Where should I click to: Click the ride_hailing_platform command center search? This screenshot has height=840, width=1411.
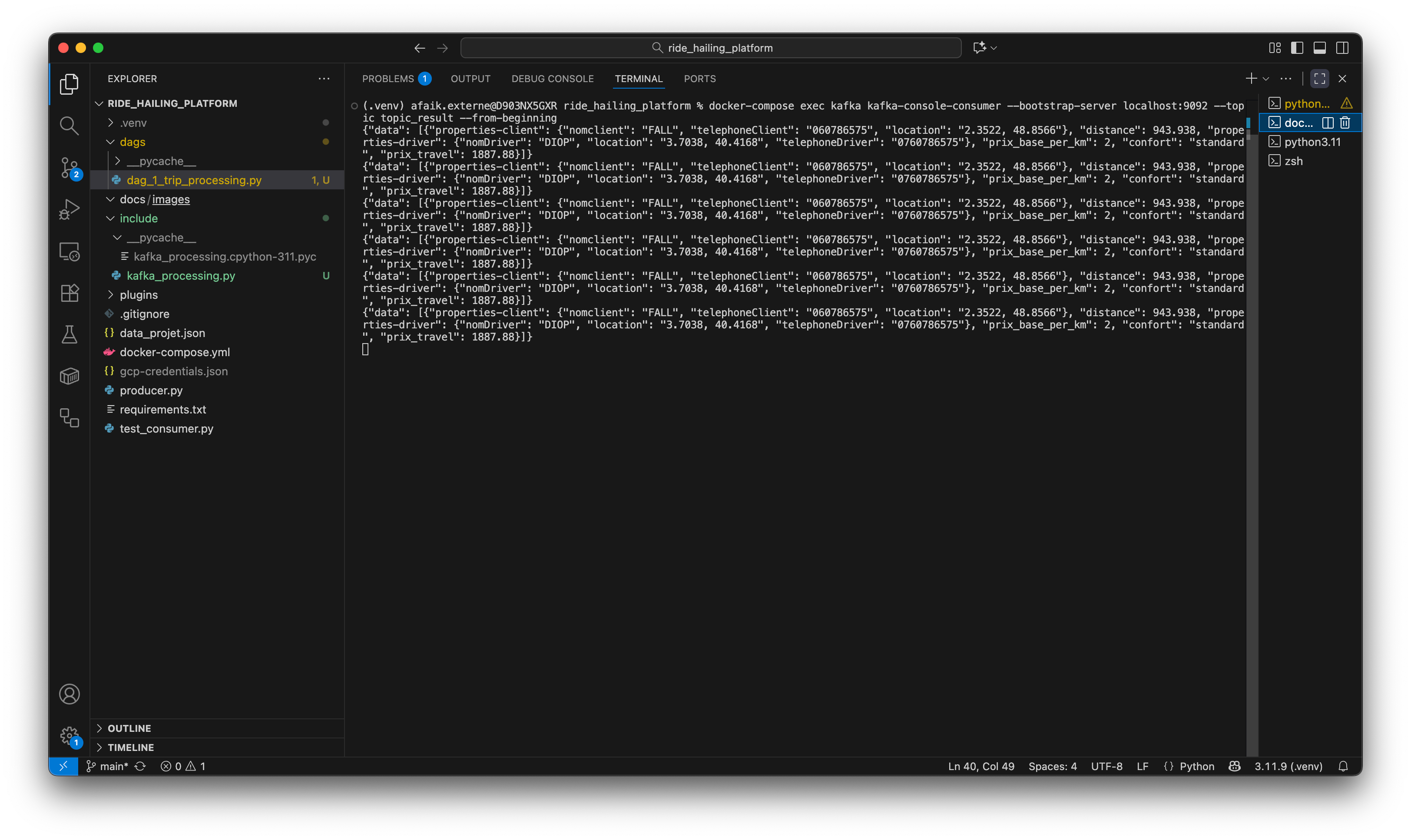(x=711, y=48)
